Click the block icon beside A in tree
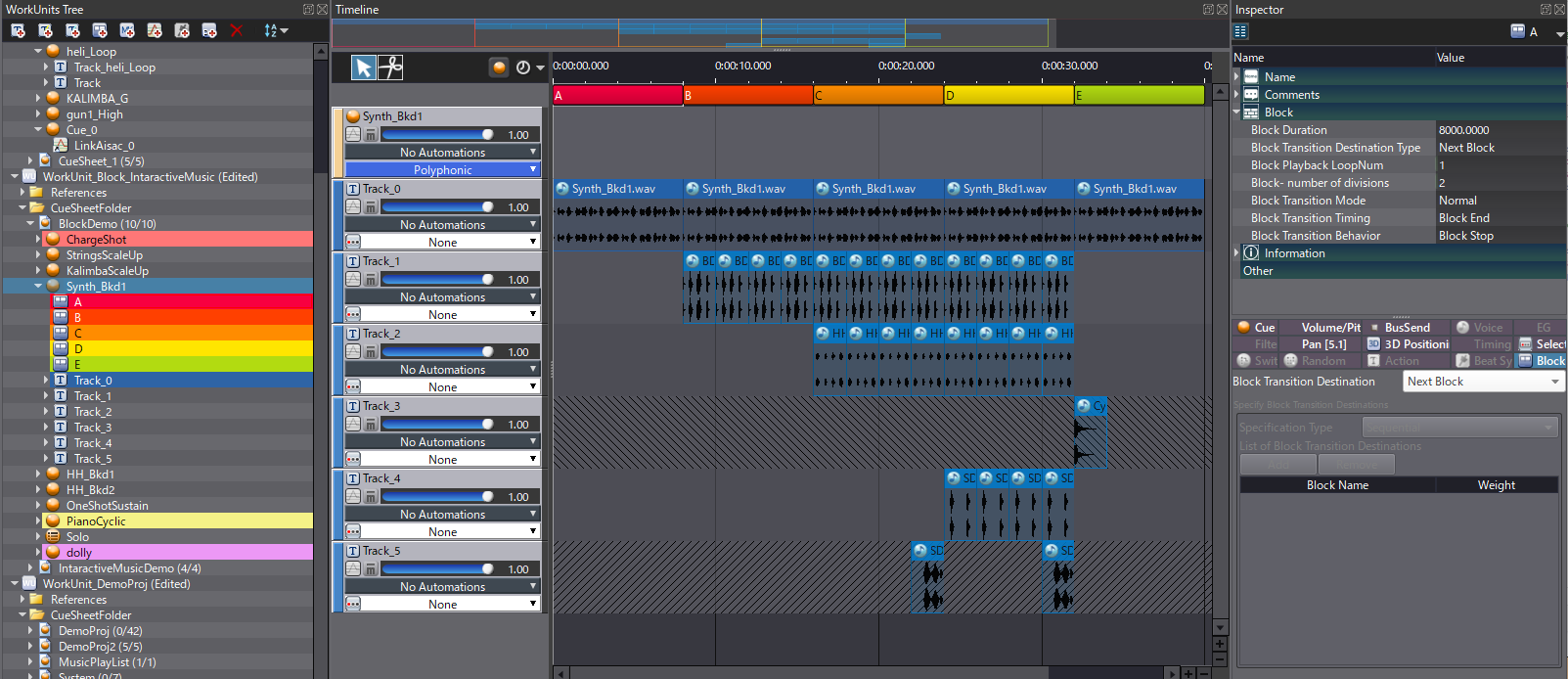1568x679 pixels. 61,301
